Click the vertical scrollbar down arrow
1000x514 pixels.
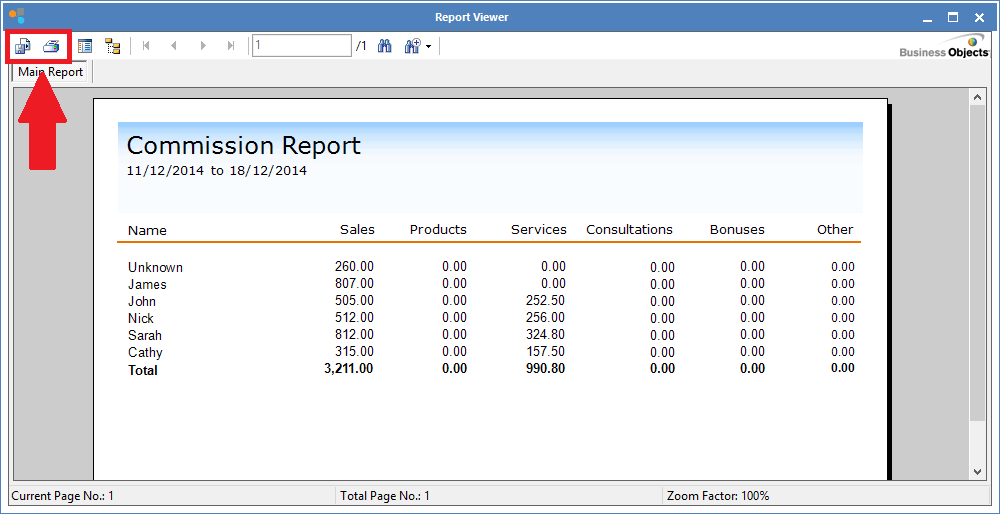coord(978,471)
